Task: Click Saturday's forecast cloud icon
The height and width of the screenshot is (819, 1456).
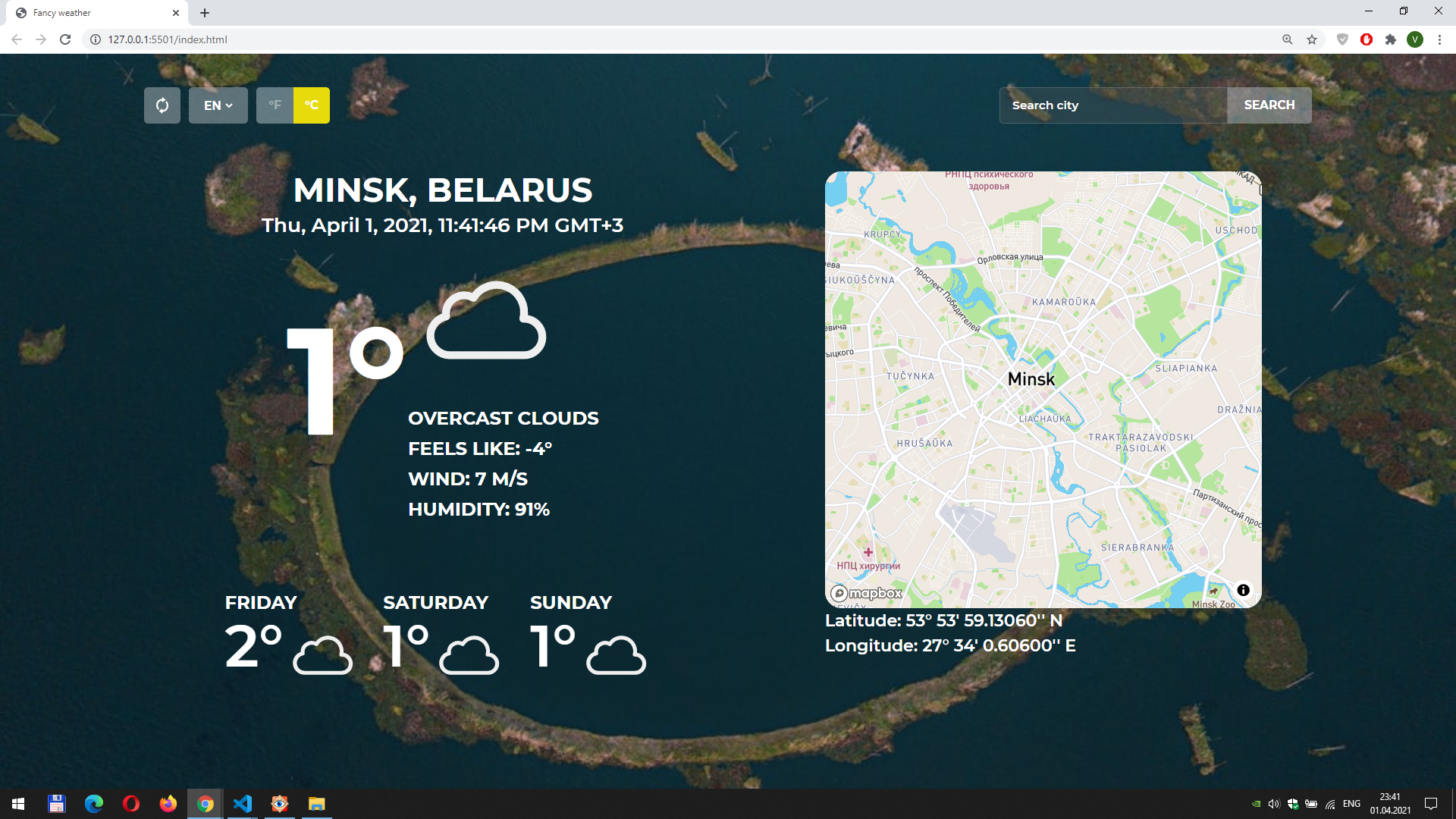Action: coord(469,654)
